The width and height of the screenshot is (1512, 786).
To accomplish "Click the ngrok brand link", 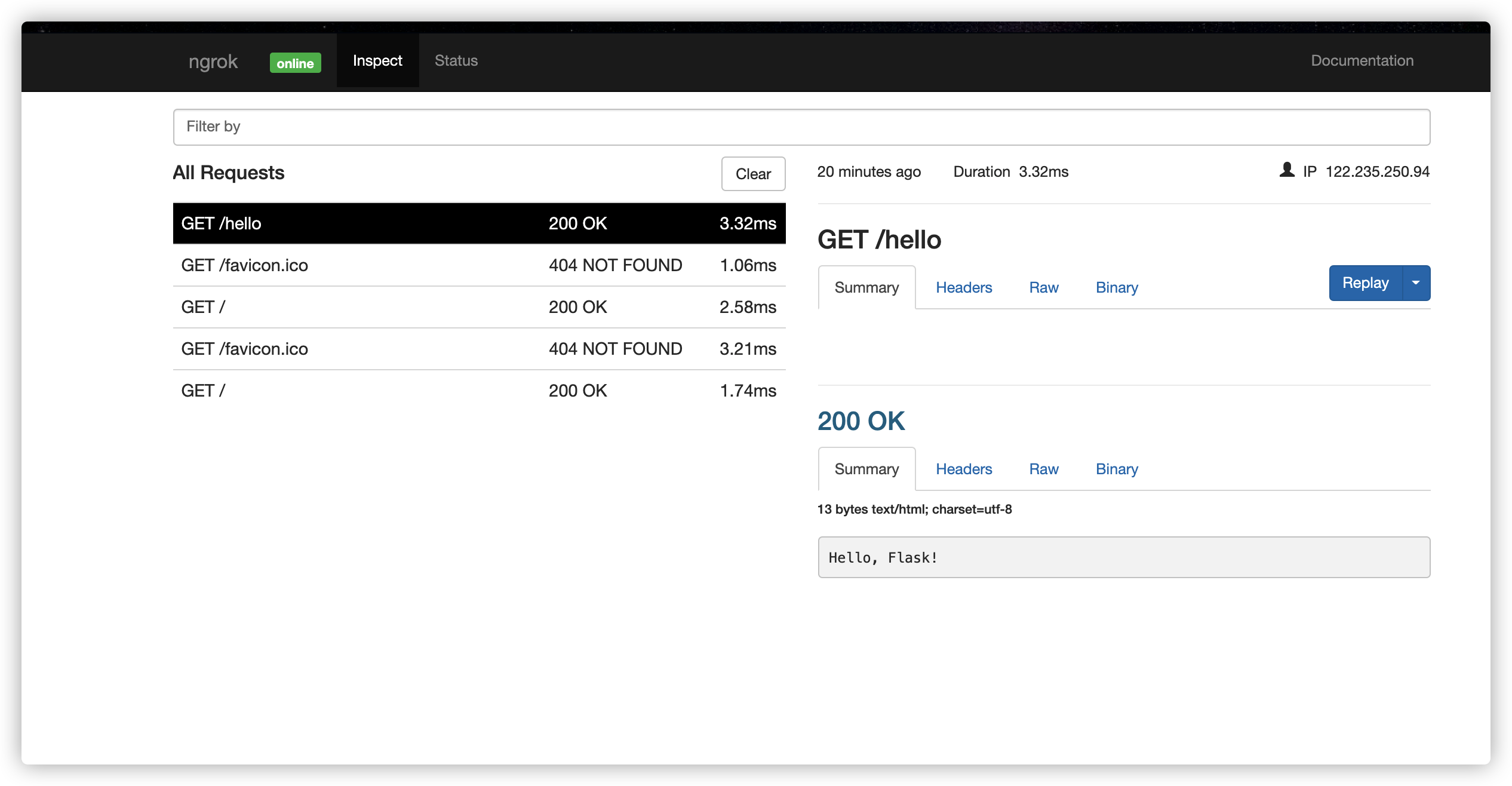I will (x=213, y=62).
